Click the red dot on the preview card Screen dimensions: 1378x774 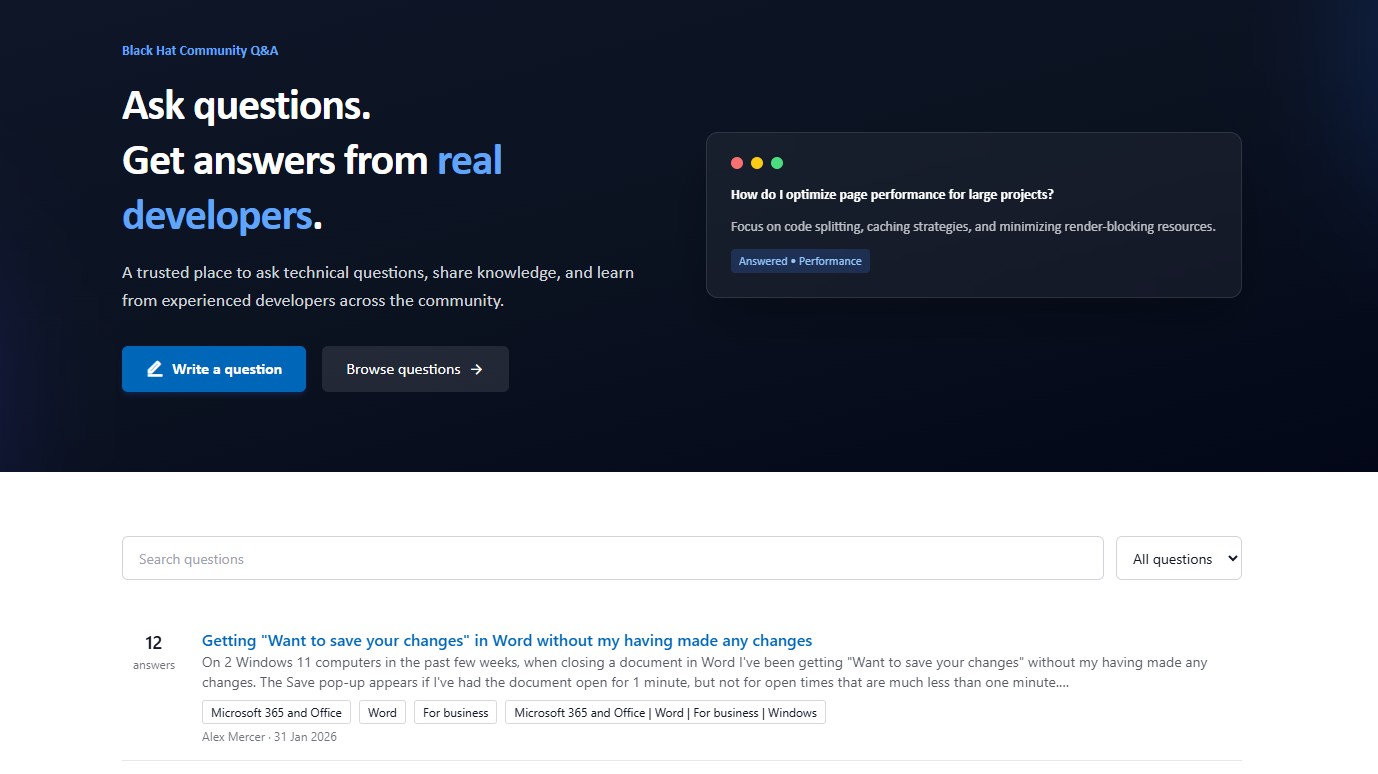click(737, 162)
